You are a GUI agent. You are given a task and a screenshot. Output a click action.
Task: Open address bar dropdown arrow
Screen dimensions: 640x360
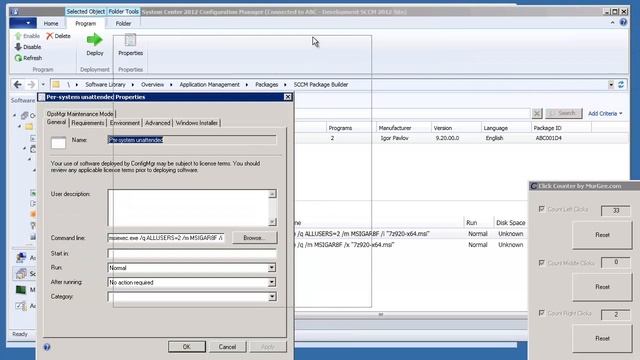[611, 84]
